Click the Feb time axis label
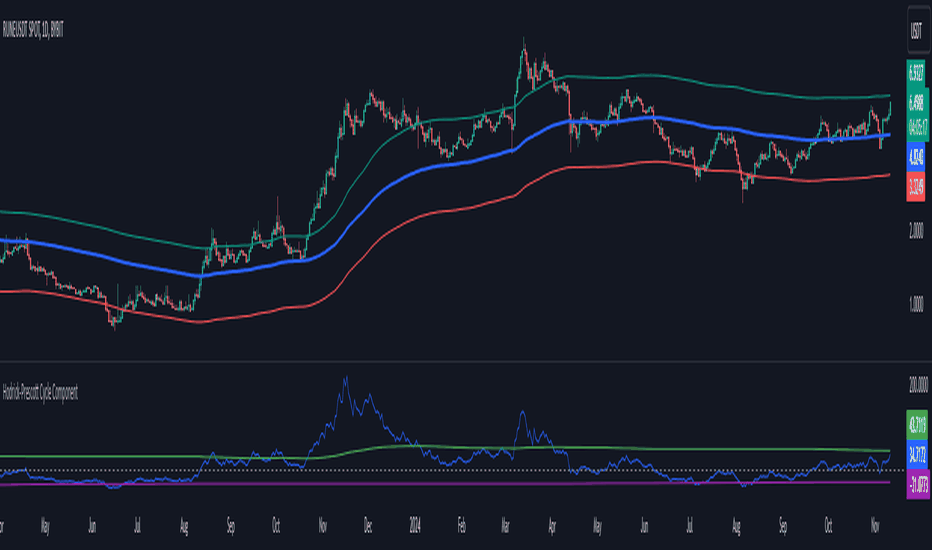Screen dimensions: 932x550 (x=461, y=526)
